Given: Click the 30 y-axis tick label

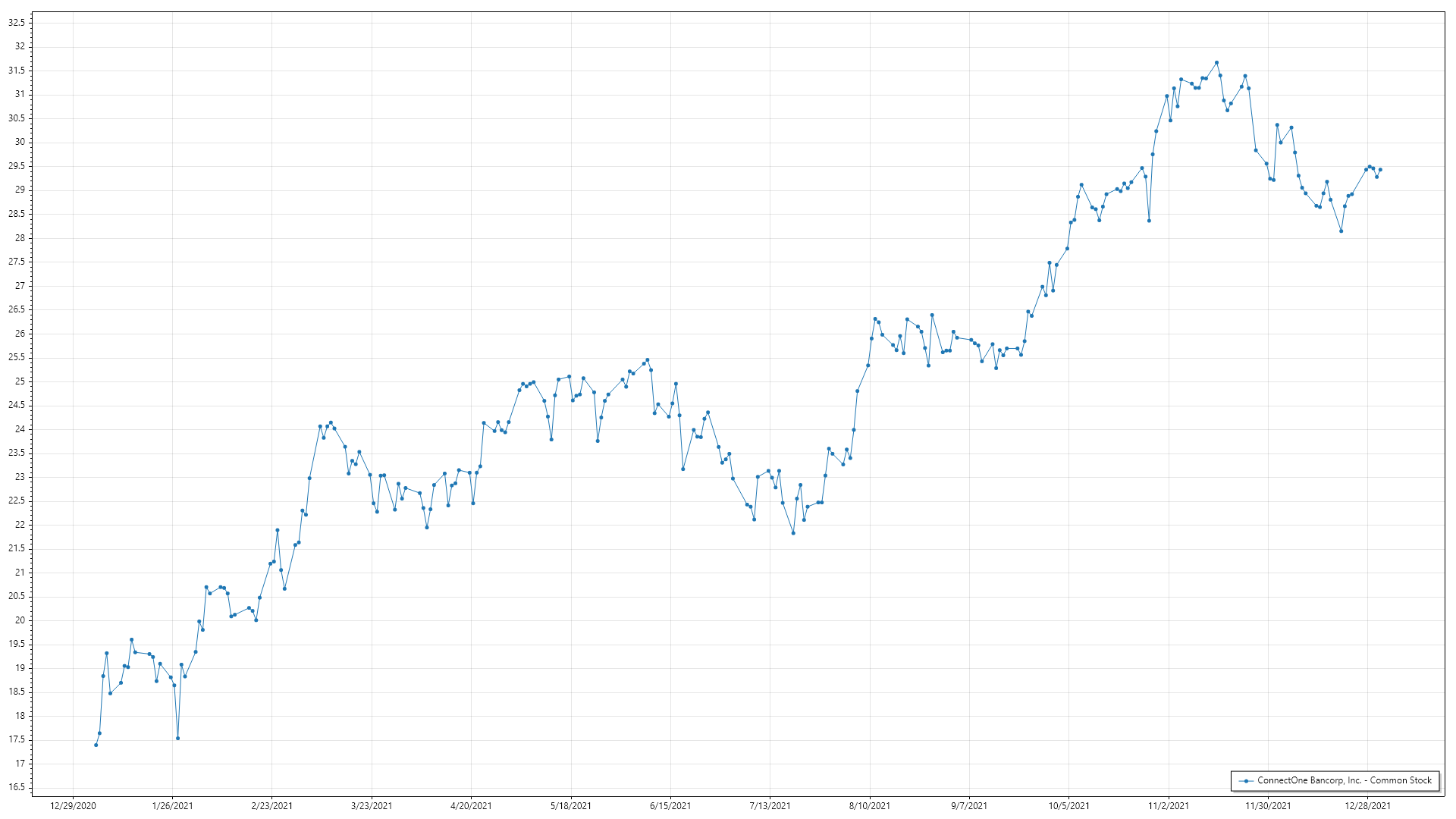Looking at the screenshot, I should pos(20,143).
